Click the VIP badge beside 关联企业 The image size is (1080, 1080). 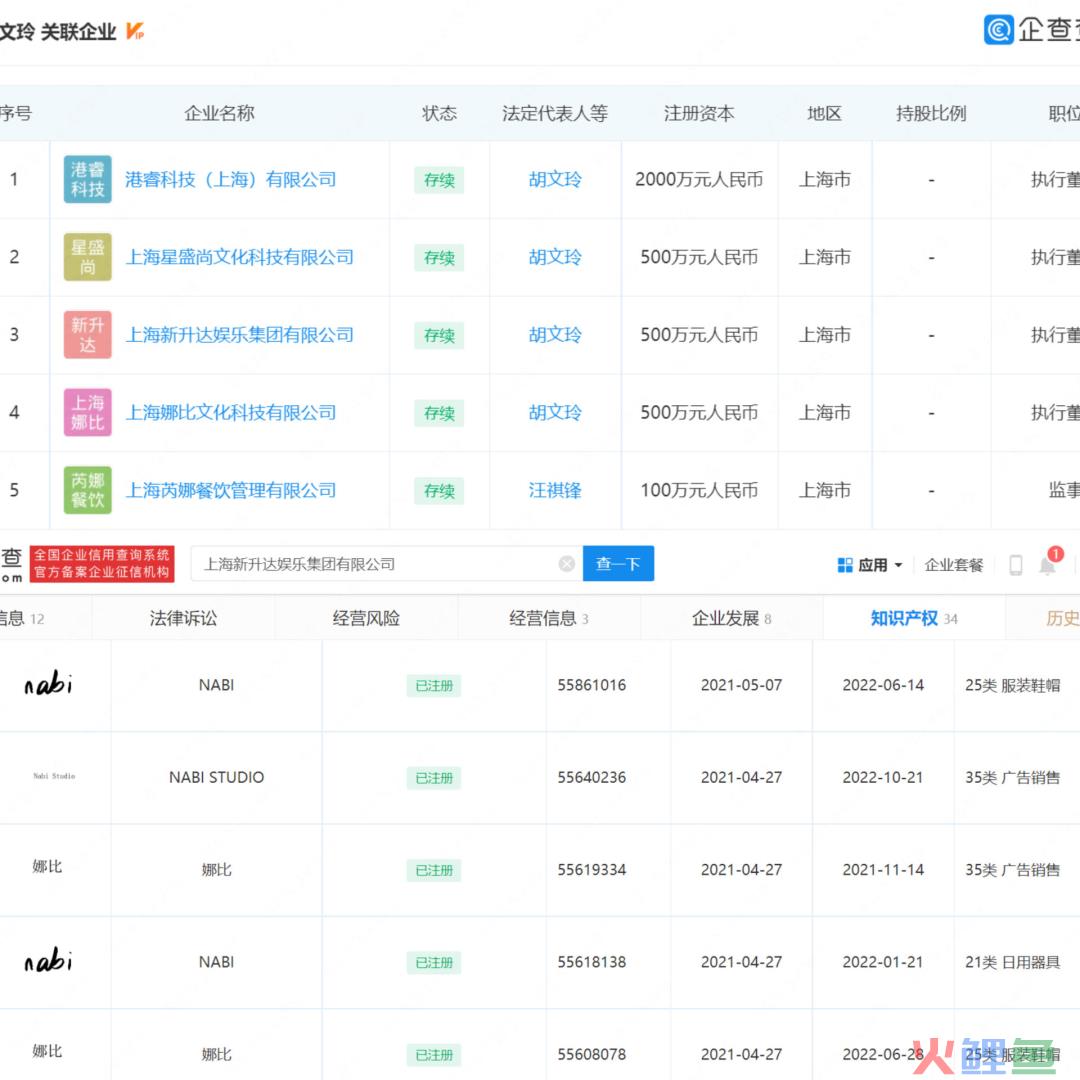click(x=135, y=31)
